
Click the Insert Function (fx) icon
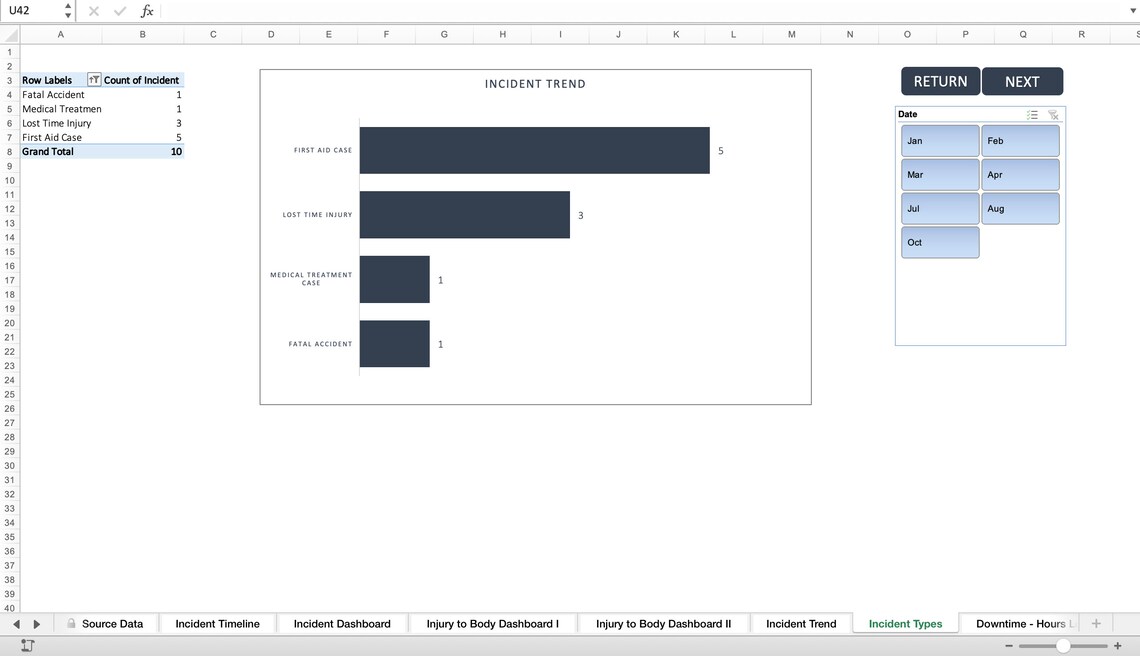tap(148, 11)
